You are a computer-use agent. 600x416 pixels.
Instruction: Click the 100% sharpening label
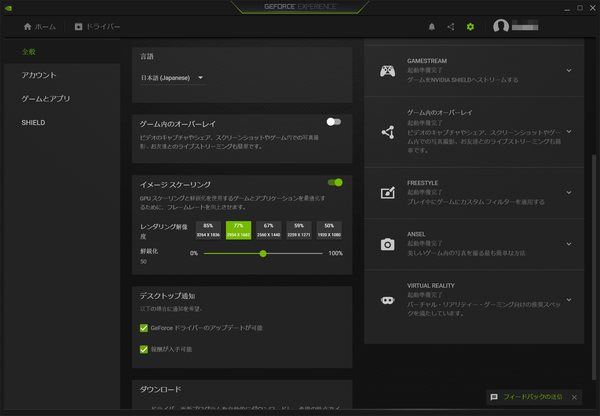(x=336, y=253)
